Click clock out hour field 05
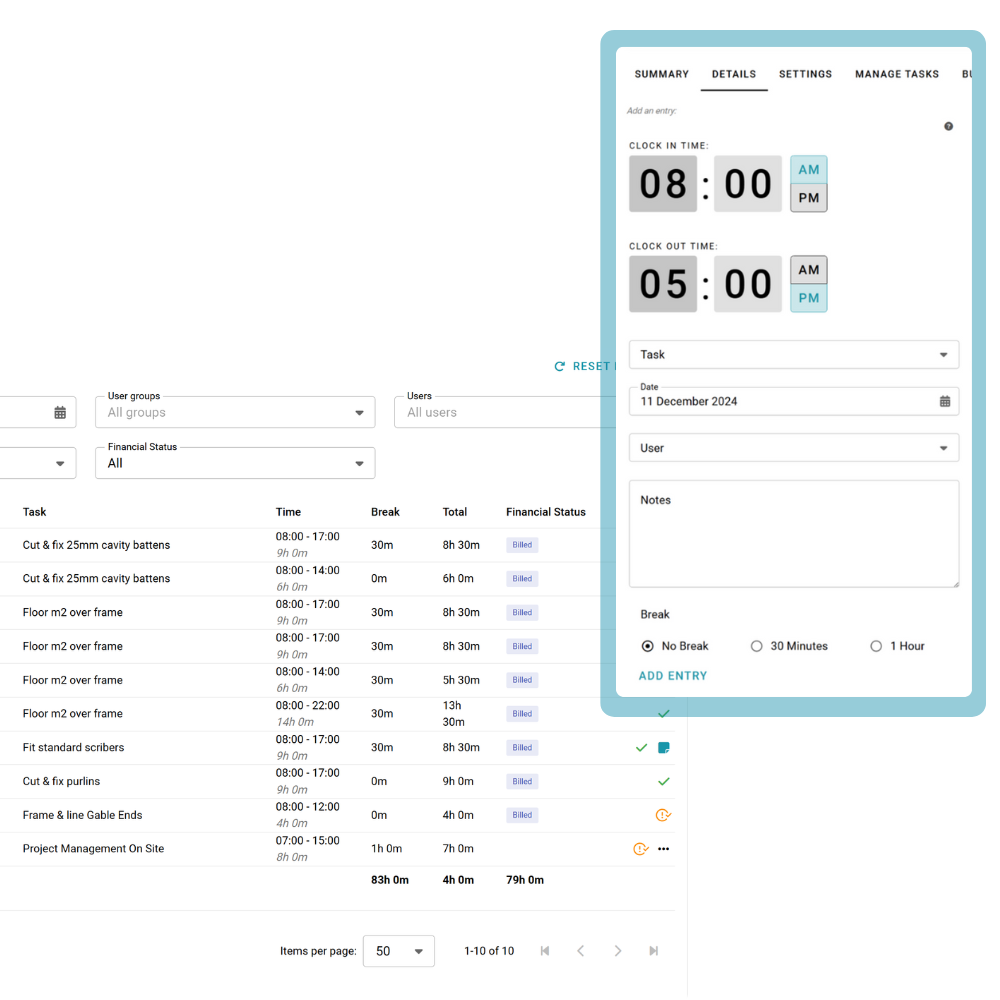 click(x=663, y=284)
